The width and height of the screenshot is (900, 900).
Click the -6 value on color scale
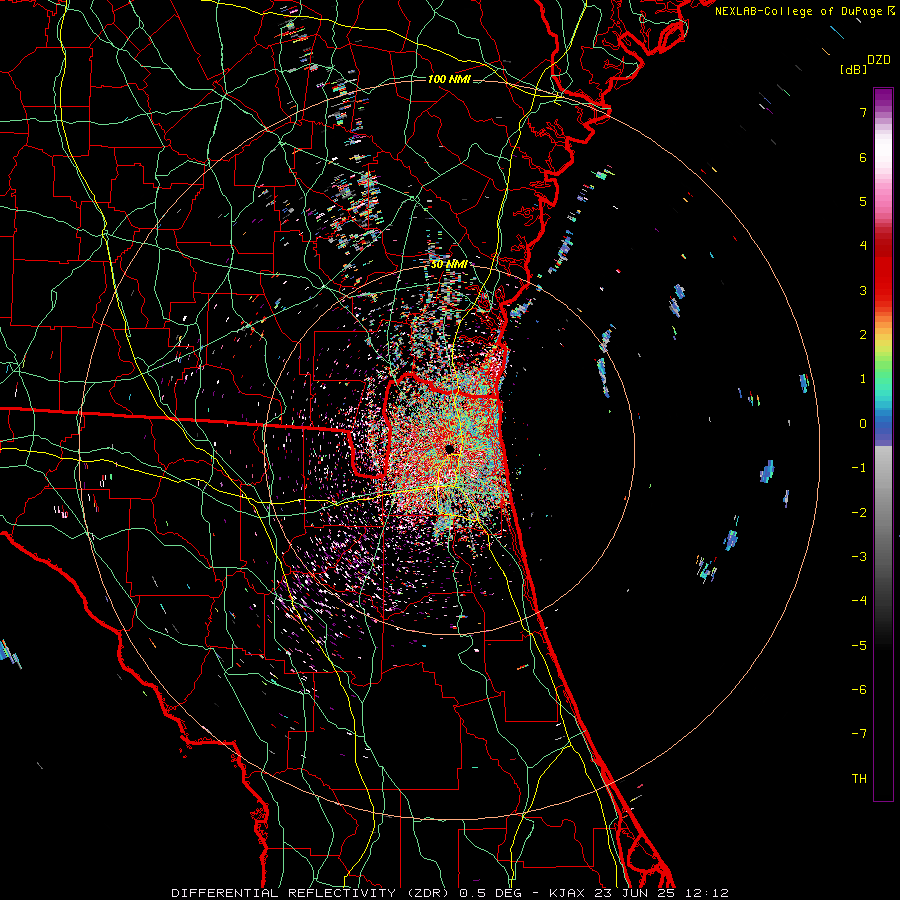(x=859, y=690)
